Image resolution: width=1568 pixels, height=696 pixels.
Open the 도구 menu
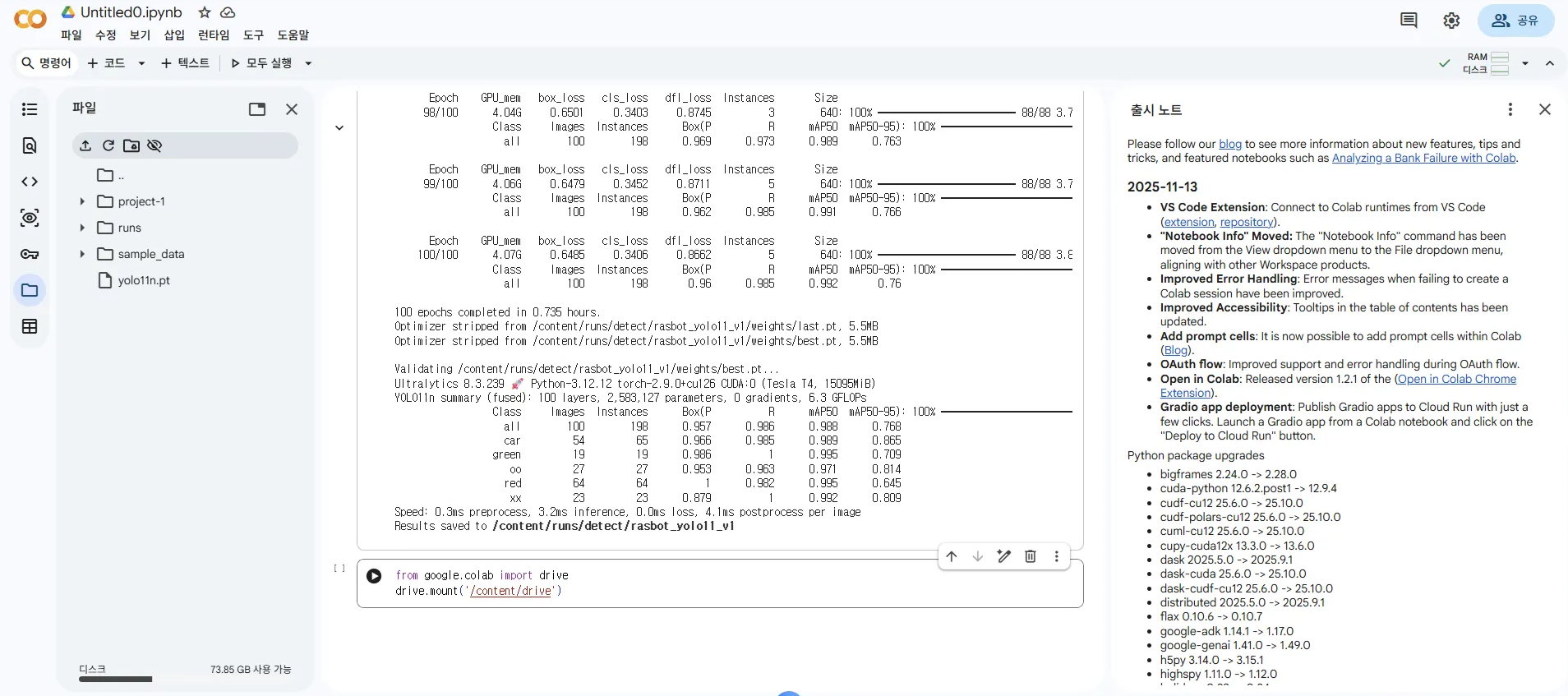click(253, 35)
